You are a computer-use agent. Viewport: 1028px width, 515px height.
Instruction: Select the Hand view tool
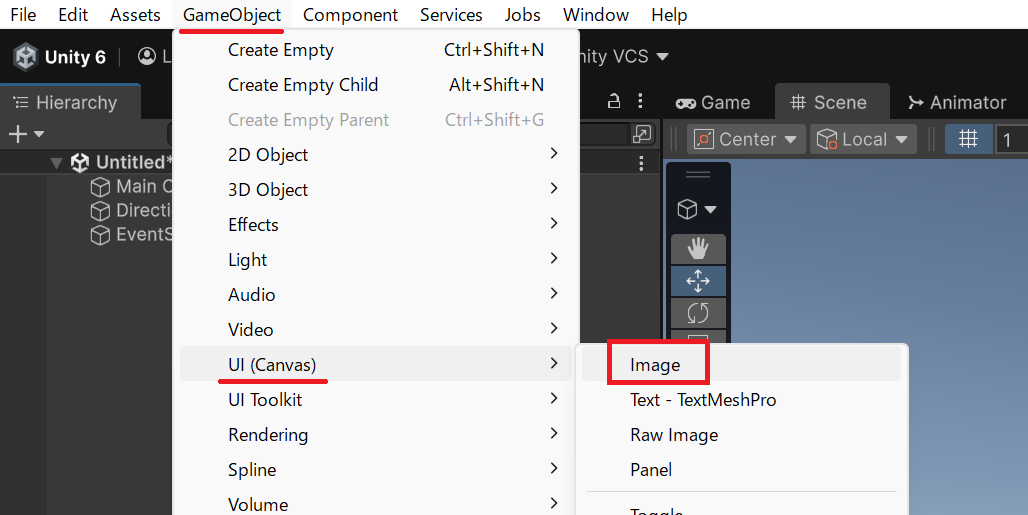(698, 248)
